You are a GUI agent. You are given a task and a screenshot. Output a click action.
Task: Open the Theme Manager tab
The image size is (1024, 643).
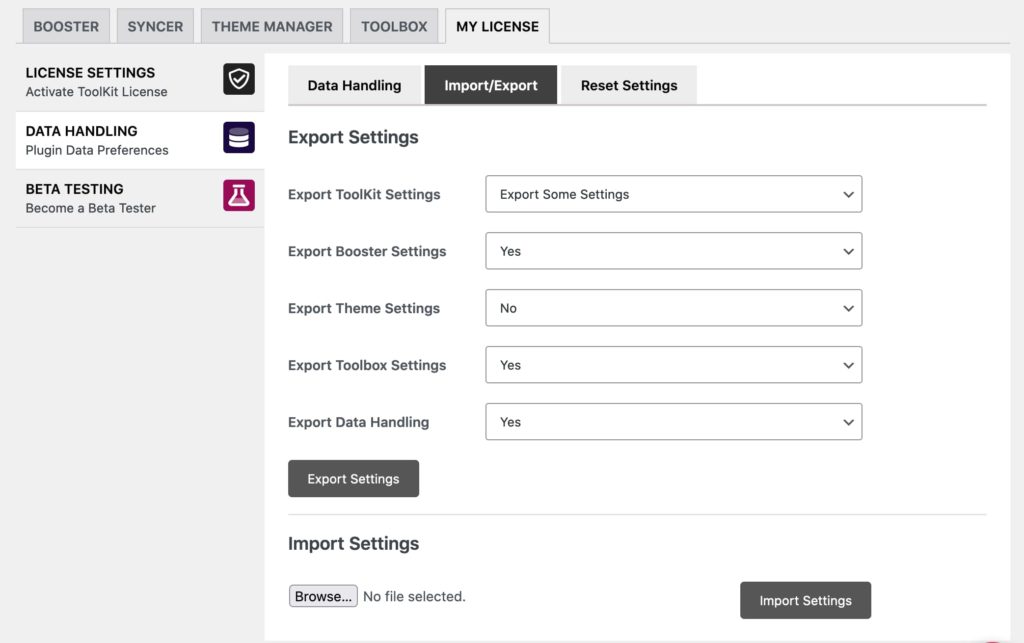tap(272, 27)
